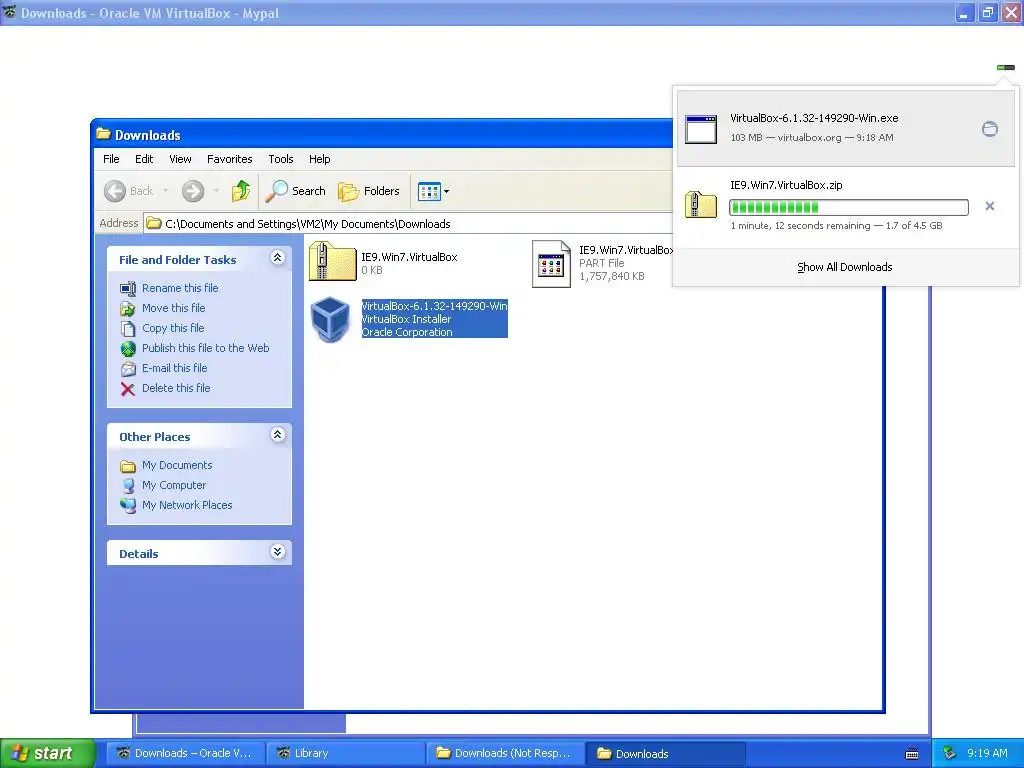Click the address bar path field
The width and height of the screenshot is (1024, 768).
tap(408, 223)
